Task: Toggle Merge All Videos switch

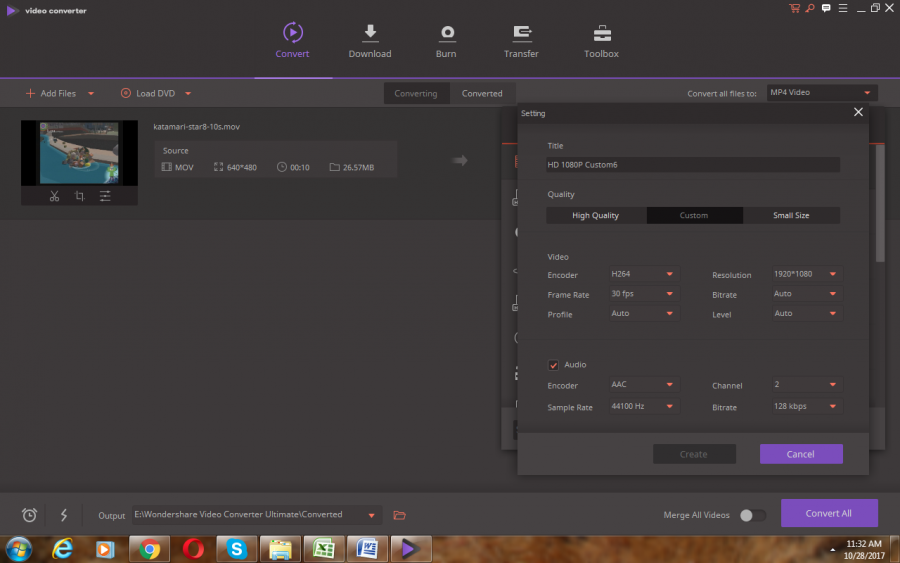Action: [x=752, y=515]
